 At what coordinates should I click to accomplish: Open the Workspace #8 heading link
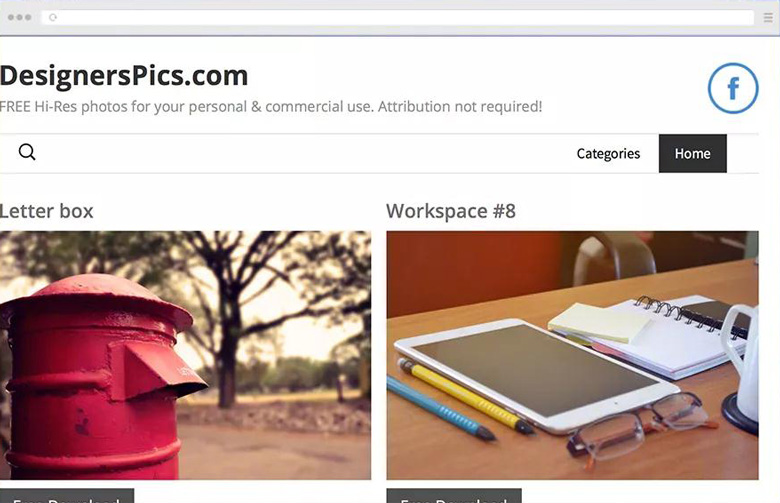[451, 211]
